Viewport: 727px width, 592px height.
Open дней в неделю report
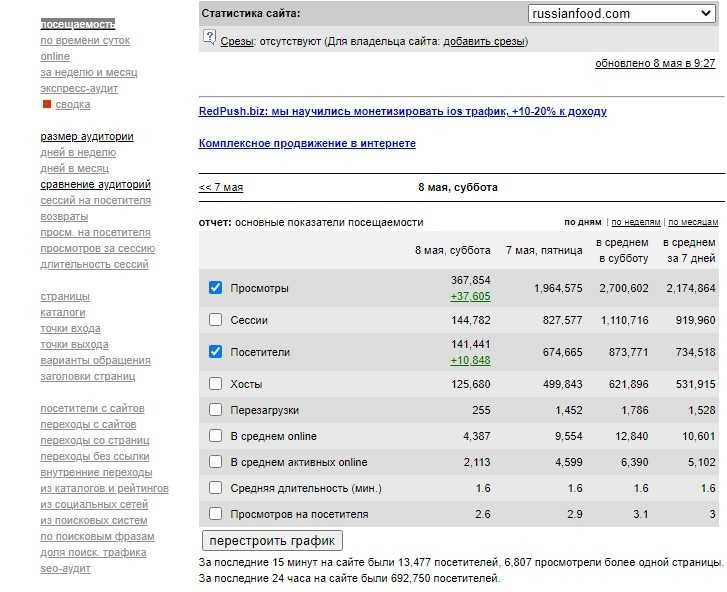pyautogui.click(x=78, y=152)
